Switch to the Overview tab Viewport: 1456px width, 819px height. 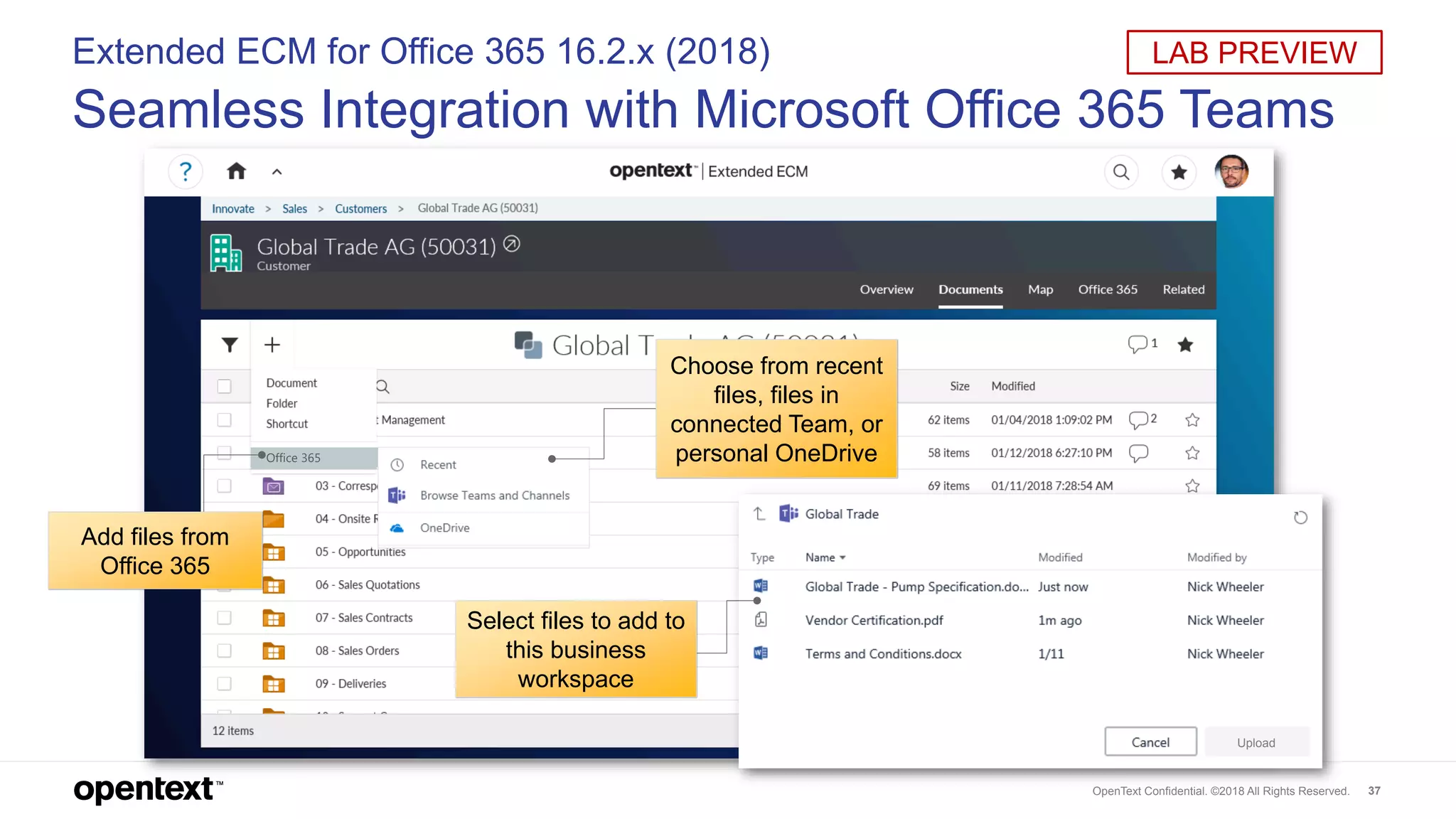tap(886, 289)
